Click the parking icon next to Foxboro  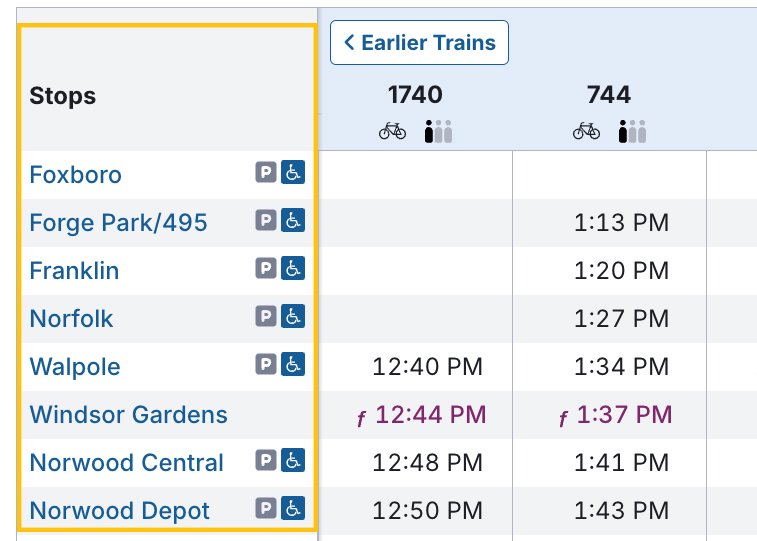click(265, 172)
